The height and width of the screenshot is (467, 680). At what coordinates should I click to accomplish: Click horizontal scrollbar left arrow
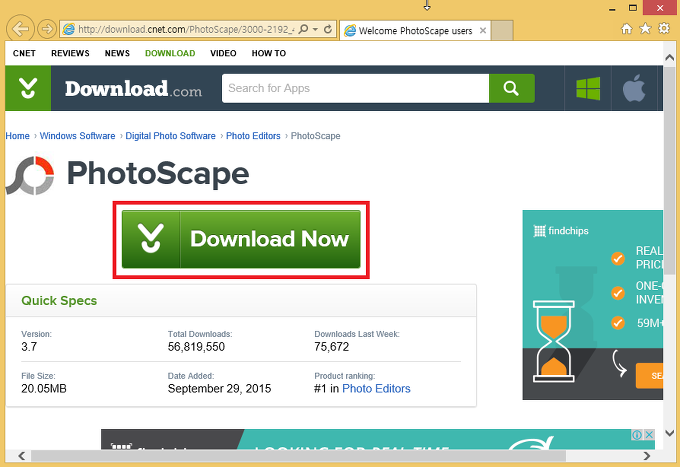22,456
